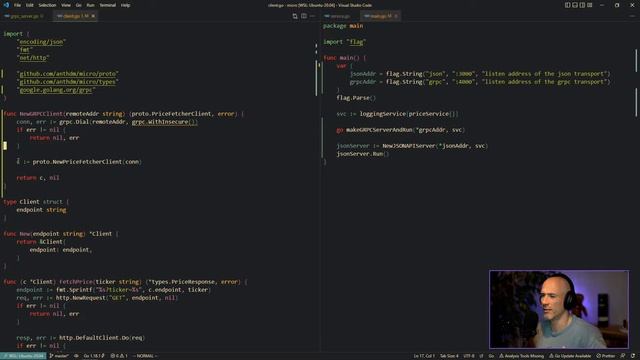Click the Analysis Tools Missing warning
Image resolution: width=640 pixels, height=360 pixels.
522,356
